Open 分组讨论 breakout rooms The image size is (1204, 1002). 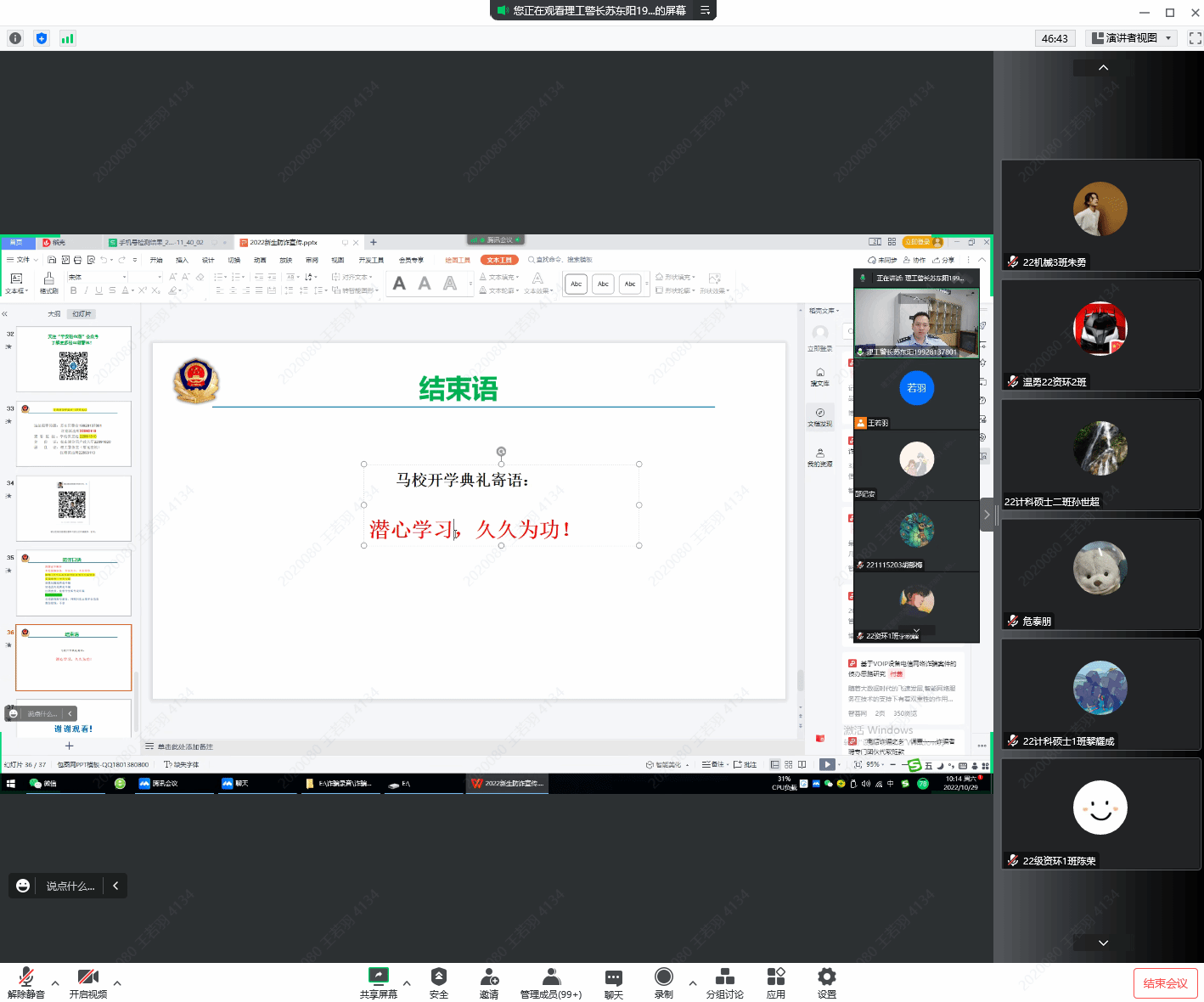click(x=724, y=983)
